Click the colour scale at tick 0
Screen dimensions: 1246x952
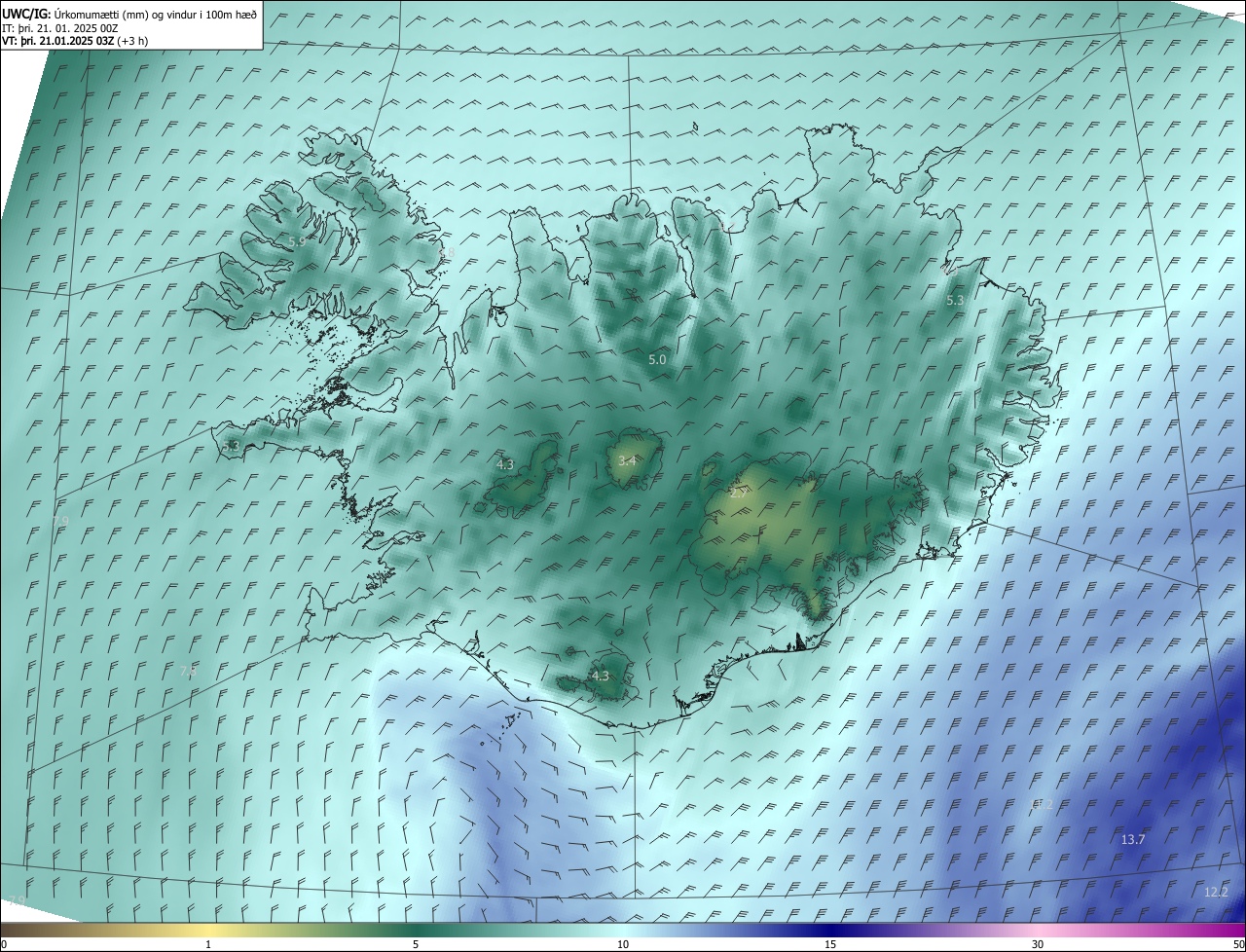tap(3, 944)
